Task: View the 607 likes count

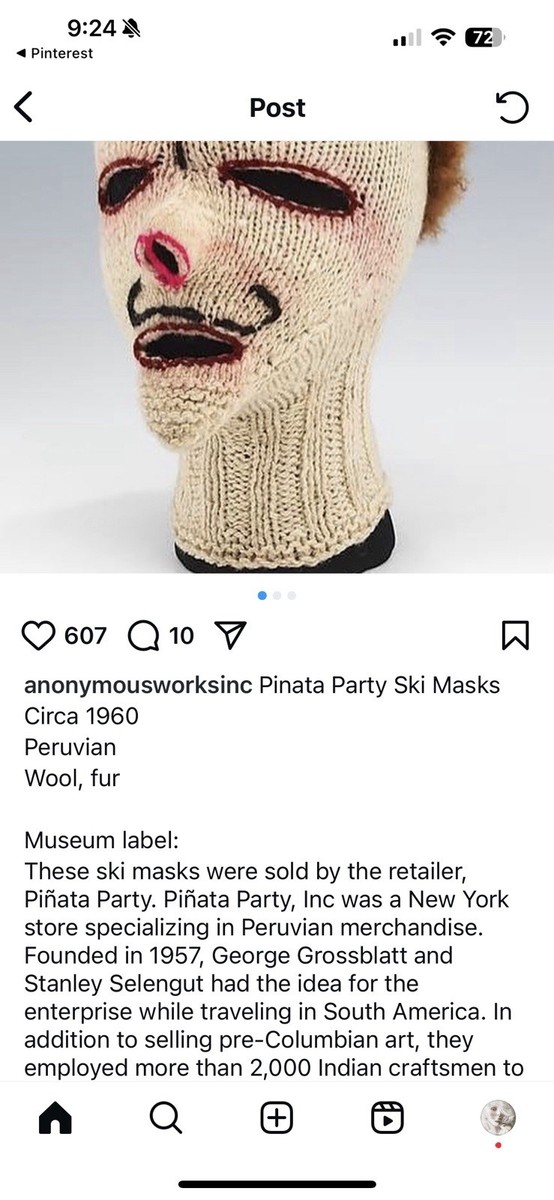Action: [85, 636]
